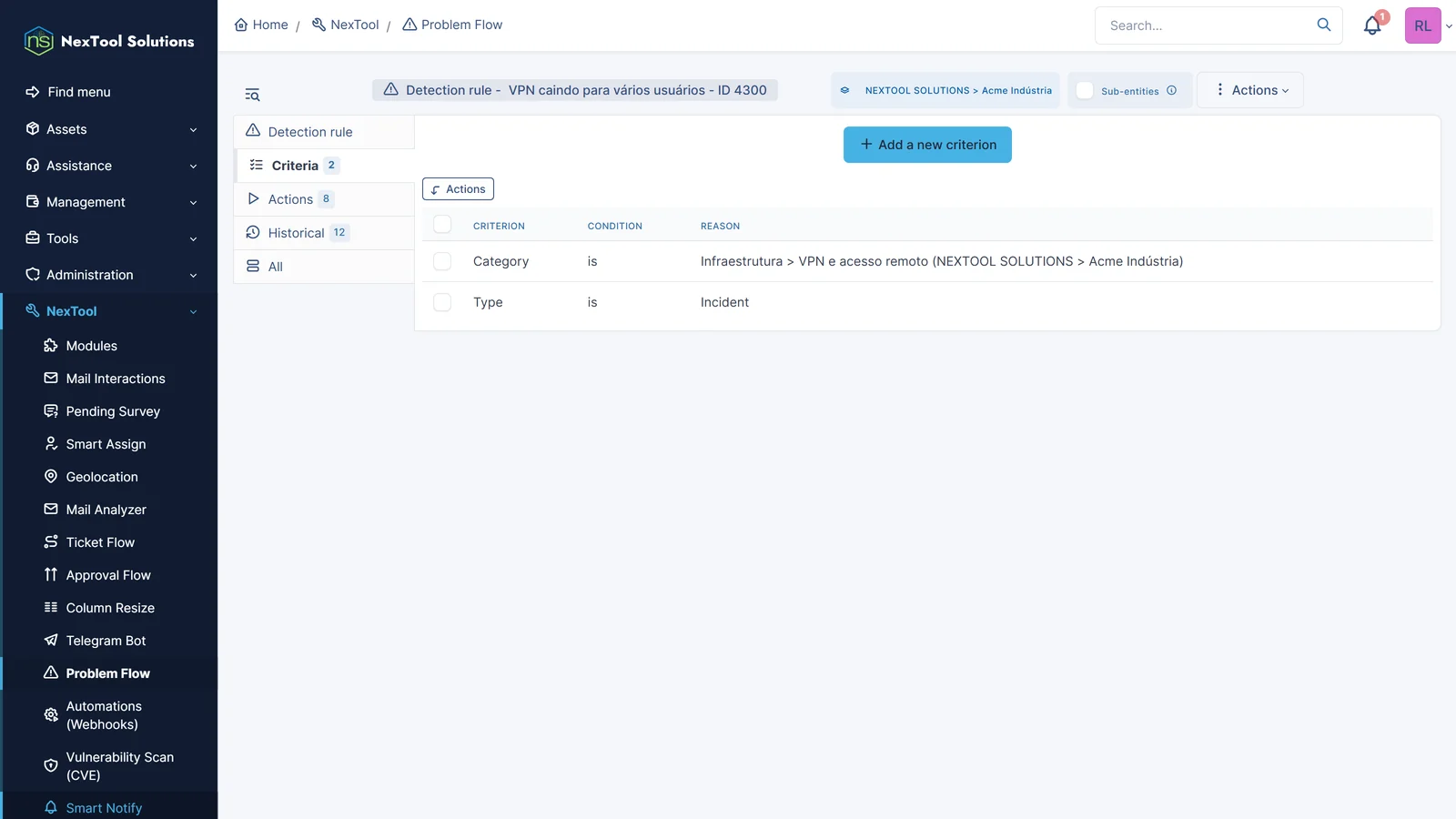Select the All tab
Screen dimensions: 1456x819
coord(324,267)
